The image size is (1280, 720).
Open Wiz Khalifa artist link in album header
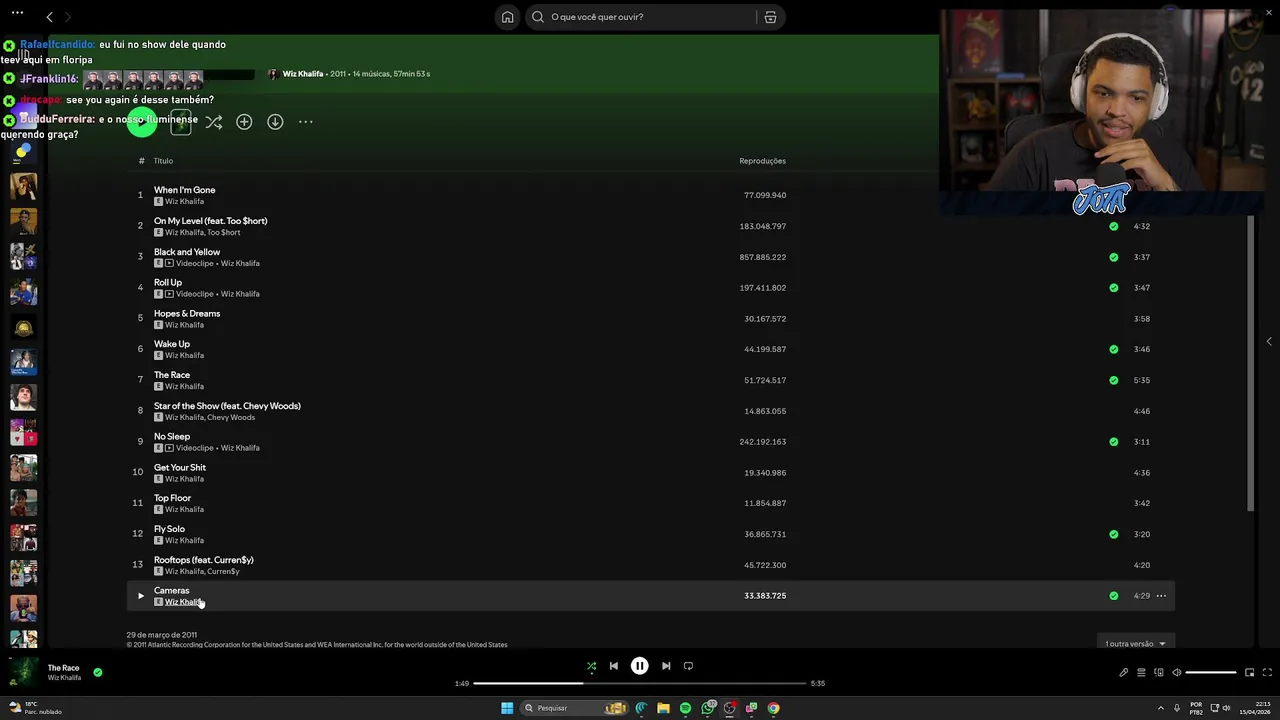point(302,74)
